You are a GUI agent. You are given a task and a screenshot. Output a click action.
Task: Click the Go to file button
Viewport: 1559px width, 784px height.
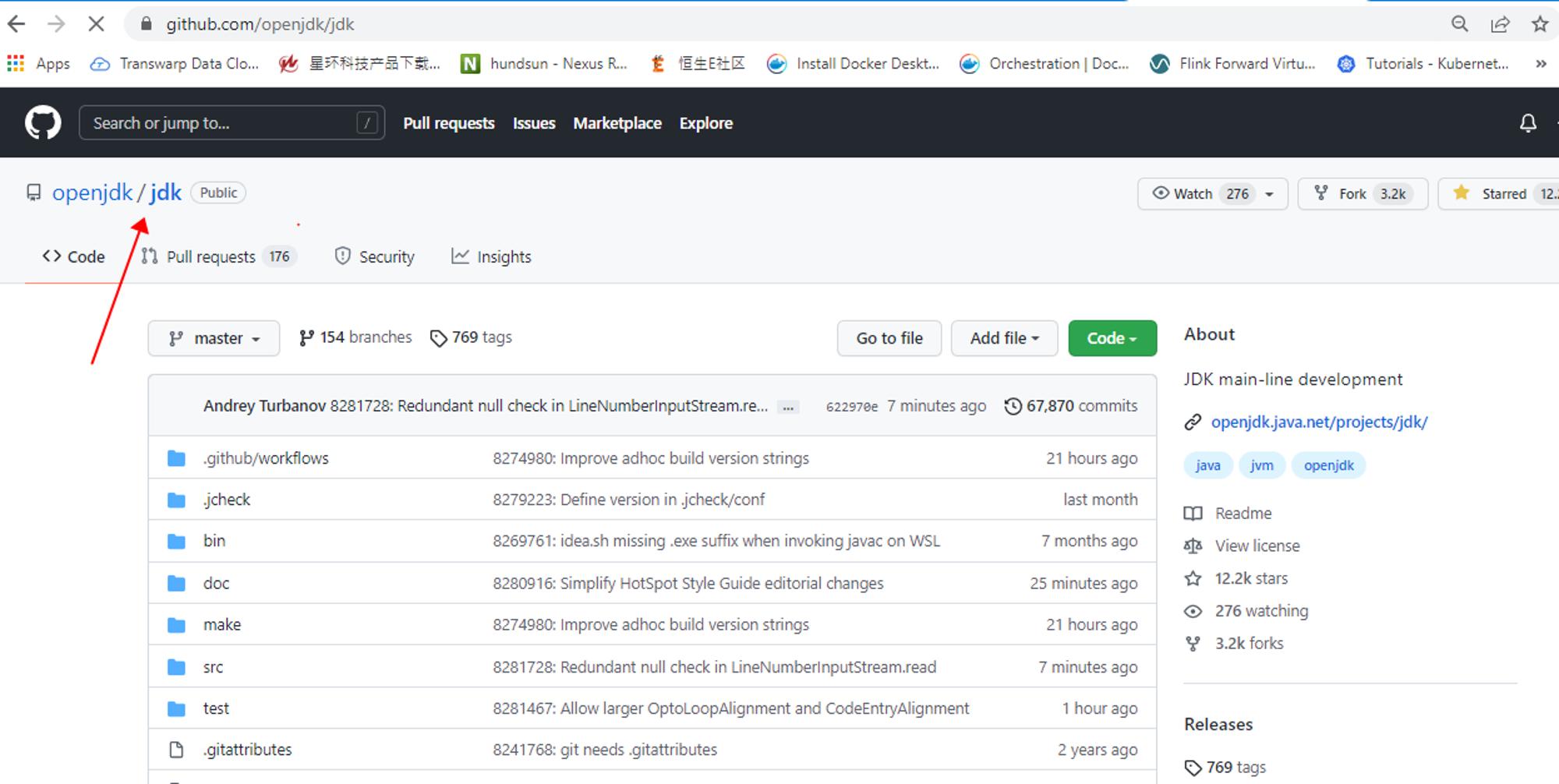pyautogui.click(x=889, y=338)
